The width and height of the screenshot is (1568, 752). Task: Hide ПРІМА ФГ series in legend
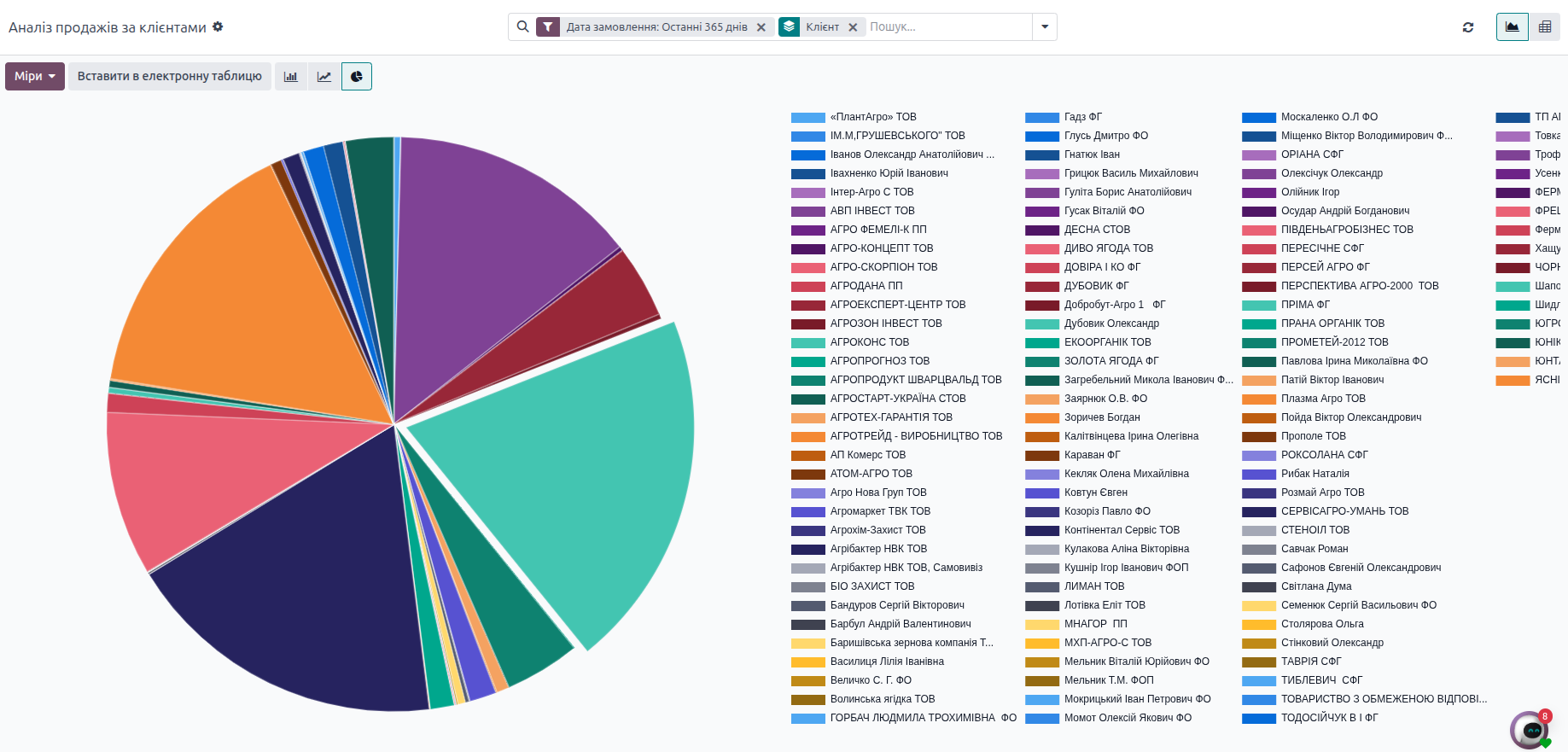[1305, 305]
